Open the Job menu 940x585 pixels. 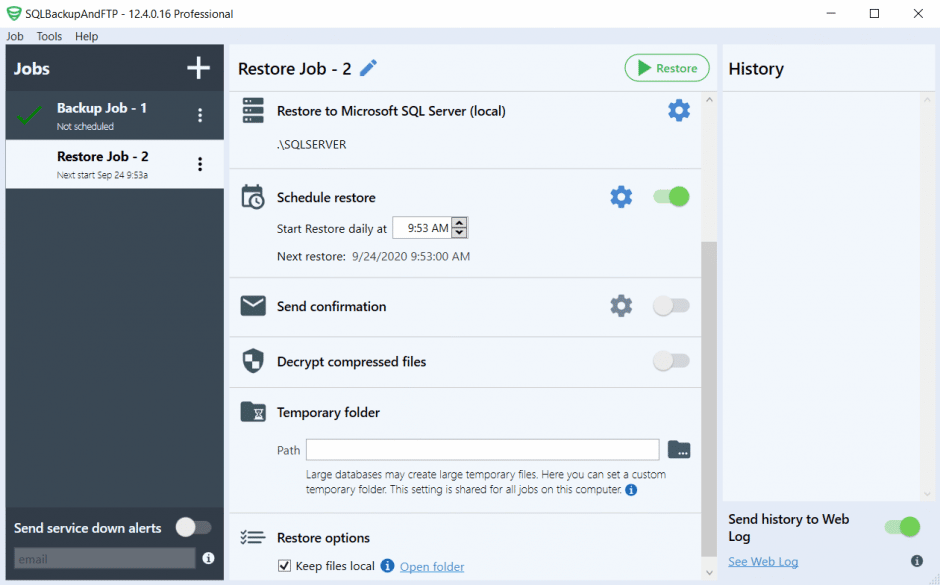pos(15,36)
